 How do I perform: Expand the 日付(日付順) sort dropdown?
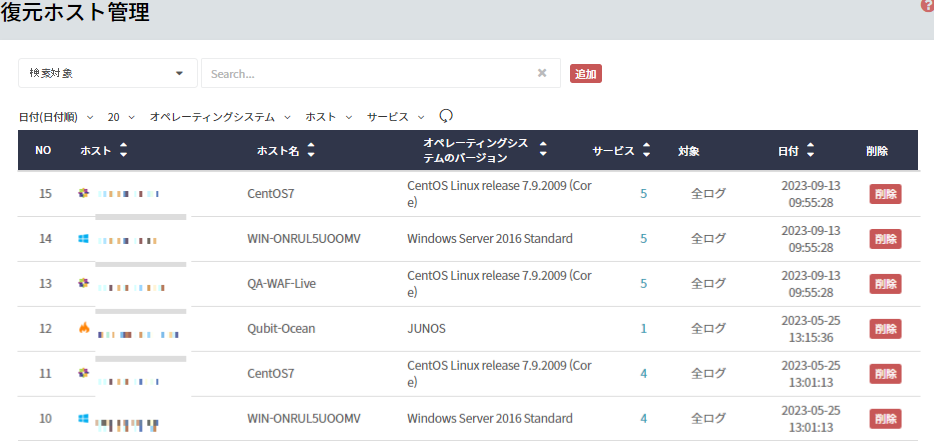point(56,117)
